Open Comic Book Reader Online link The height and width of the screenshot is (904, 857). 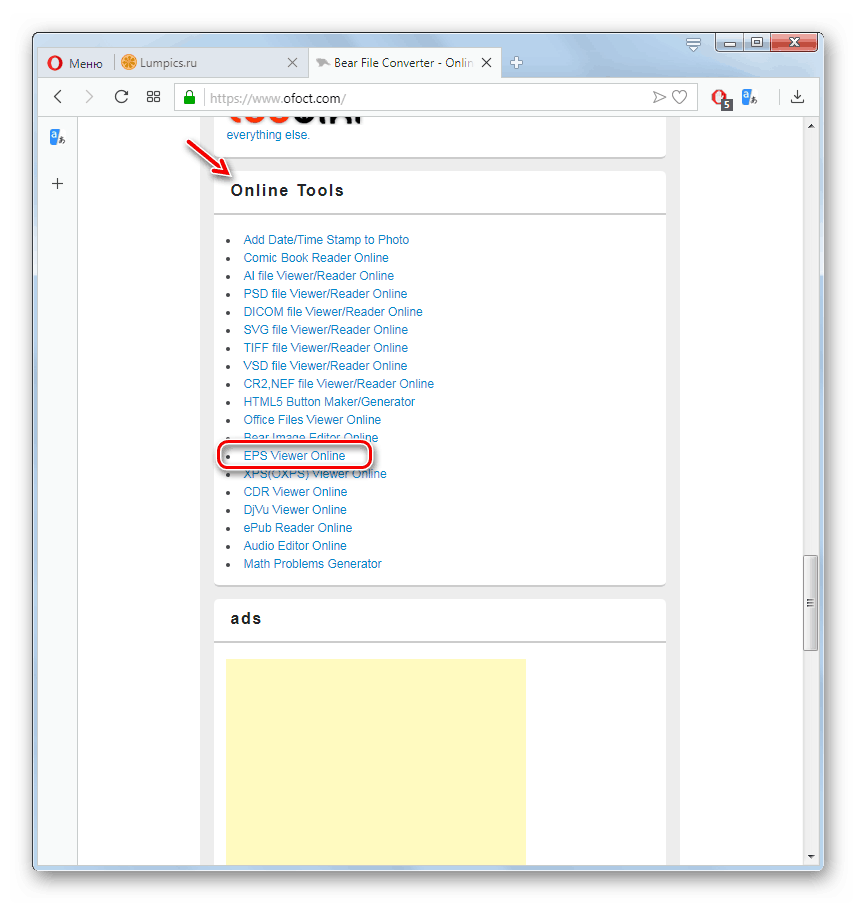pyautogui.click(x=315, y=258)
